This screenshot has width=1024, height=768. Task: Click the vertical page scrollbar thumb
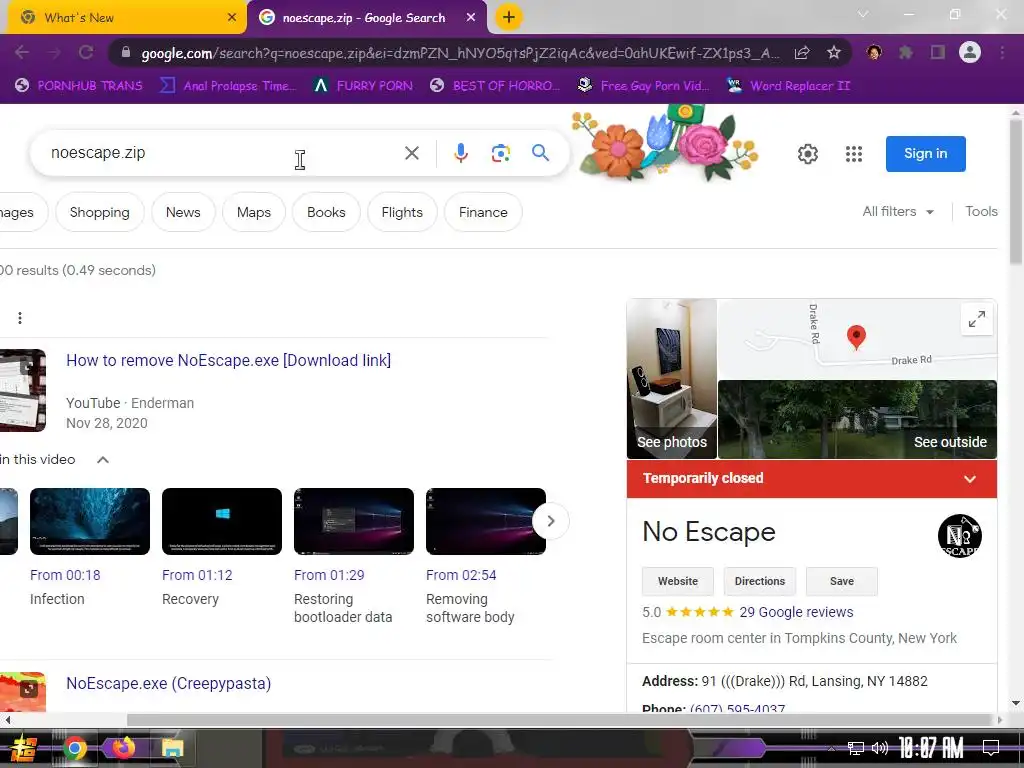1016,191
